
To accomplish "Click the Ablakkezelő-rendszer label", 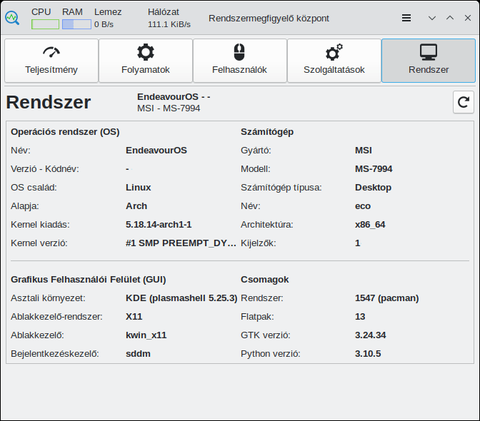I will tap(57, 317).
